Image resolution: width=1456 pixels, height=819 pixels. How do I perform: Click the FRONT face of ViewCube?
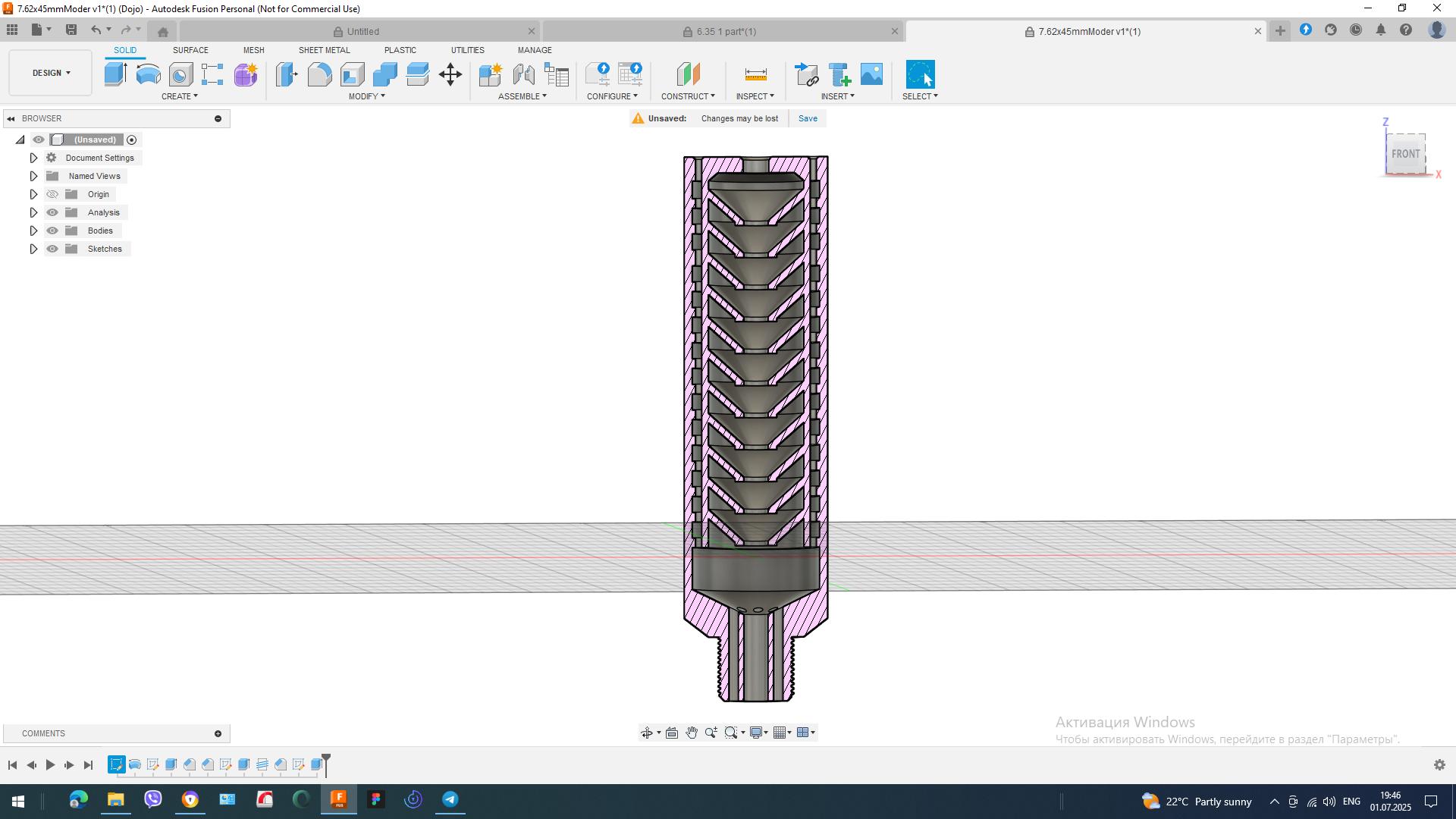(1405, 154)
